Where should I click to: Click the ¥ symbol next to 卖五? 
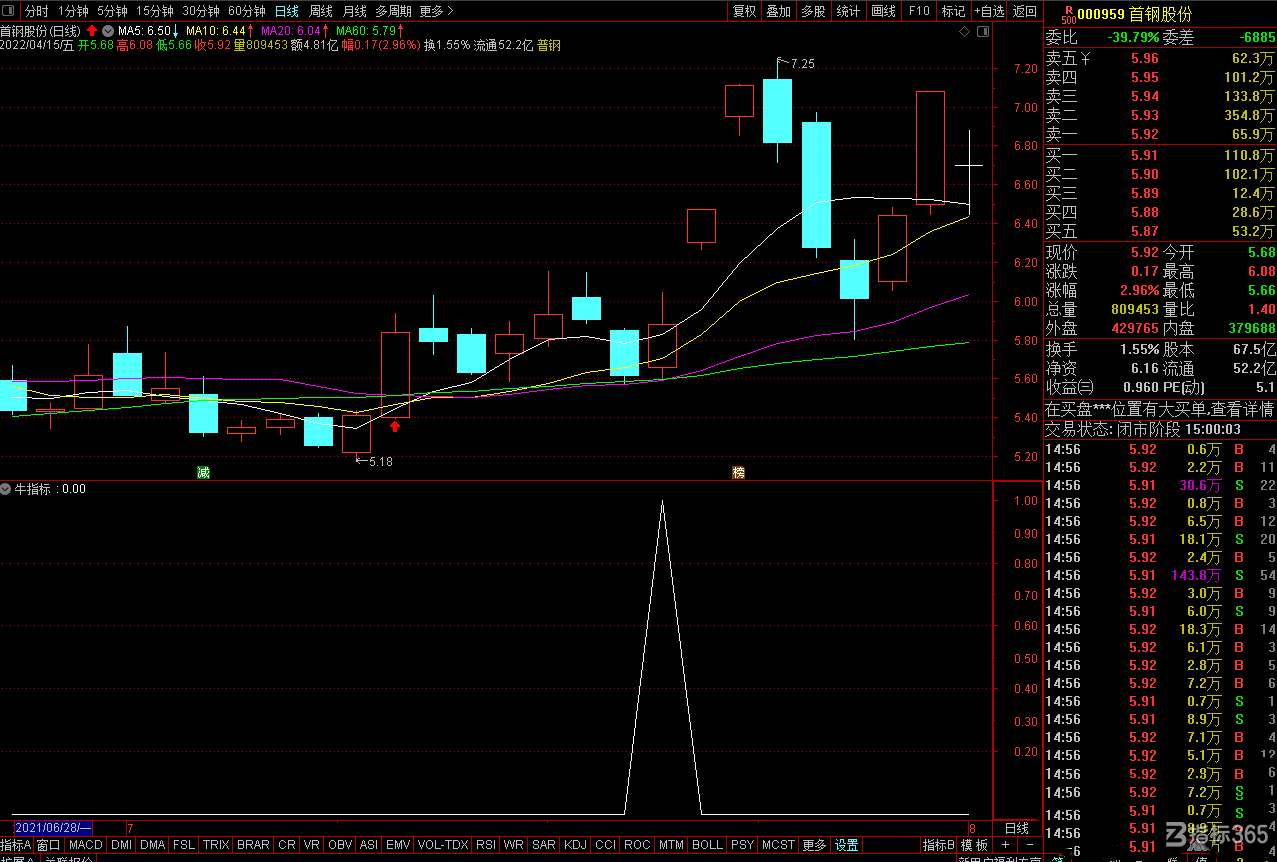(1085, 58)
